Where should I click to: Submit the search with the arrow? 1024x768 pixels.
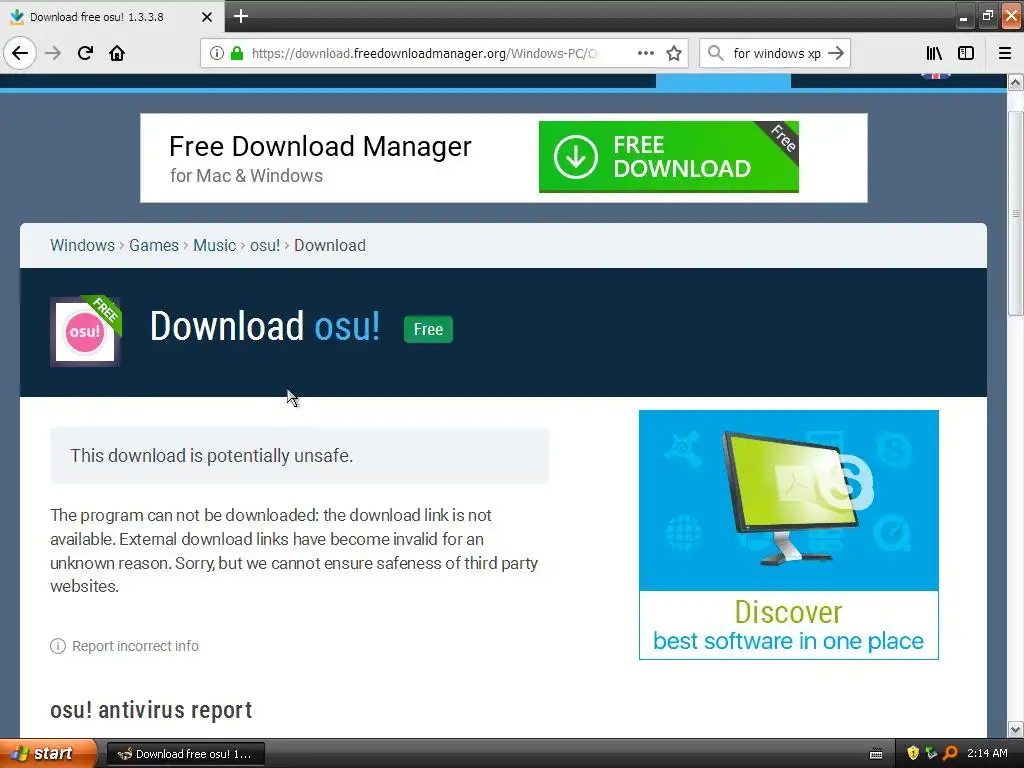coord(836,53)
